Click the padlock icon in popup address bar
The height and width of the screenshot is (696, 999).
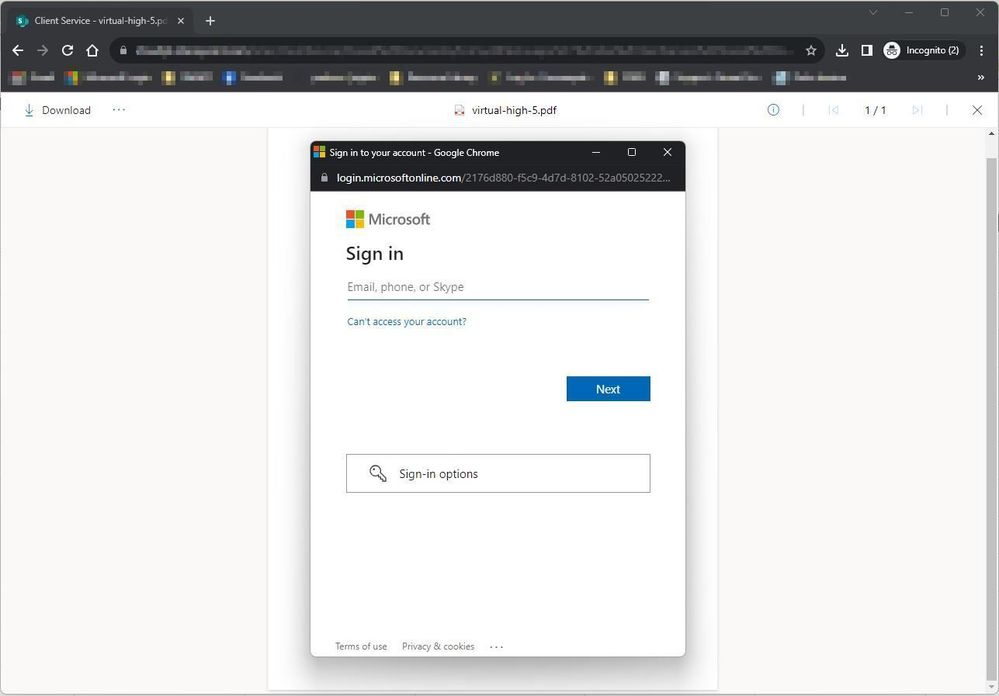pyautogui.click(x=324, y=178)
